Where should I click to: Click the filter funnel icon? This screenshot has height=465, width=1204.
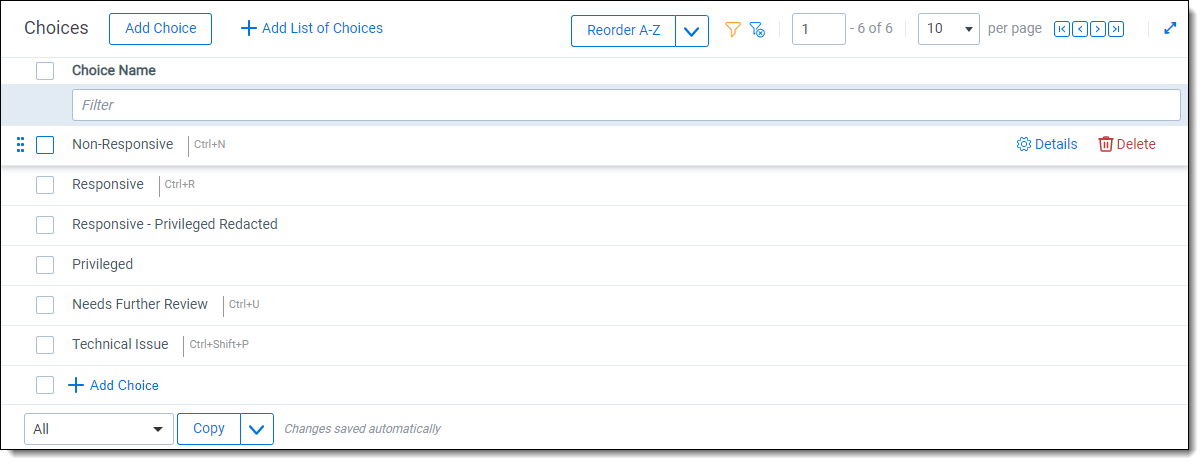point(732,30)
